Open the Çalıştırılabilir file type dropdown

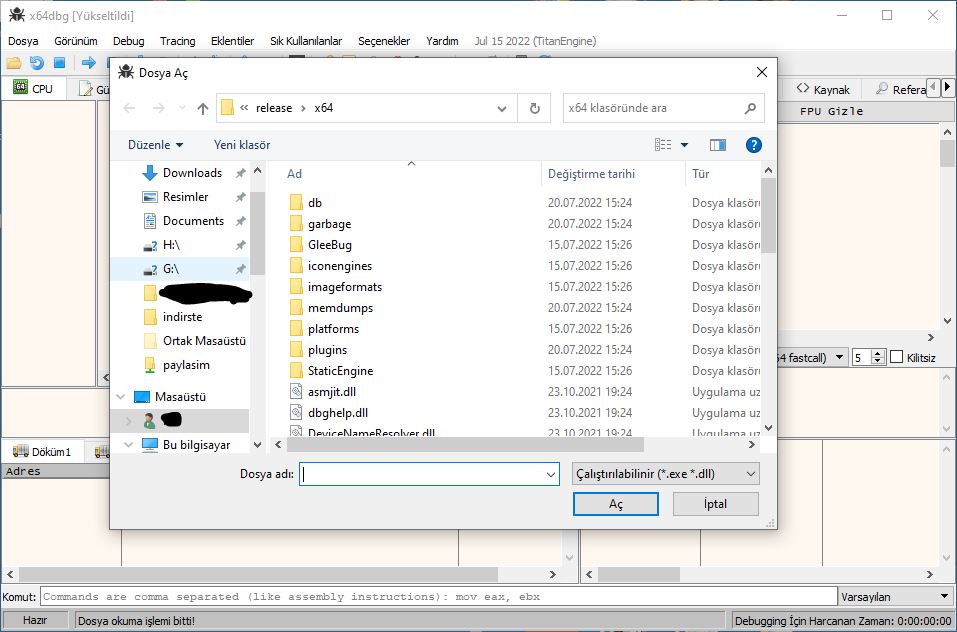[666, 474]
